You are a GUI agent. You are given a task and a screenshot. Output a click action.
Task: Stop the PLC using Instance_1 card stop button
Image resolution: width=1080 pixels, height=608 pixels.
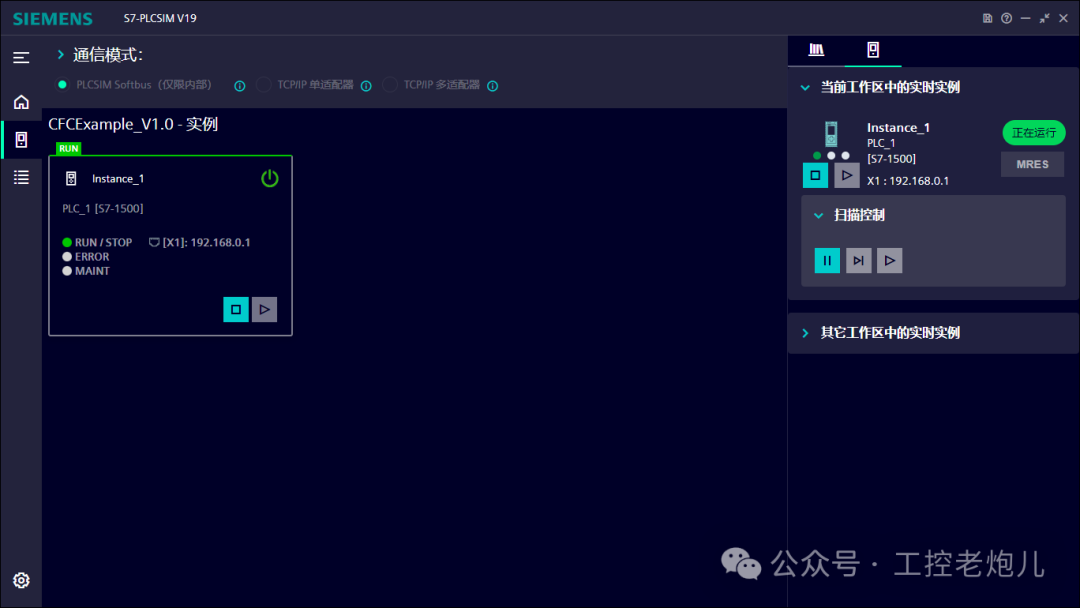point(236,310)
